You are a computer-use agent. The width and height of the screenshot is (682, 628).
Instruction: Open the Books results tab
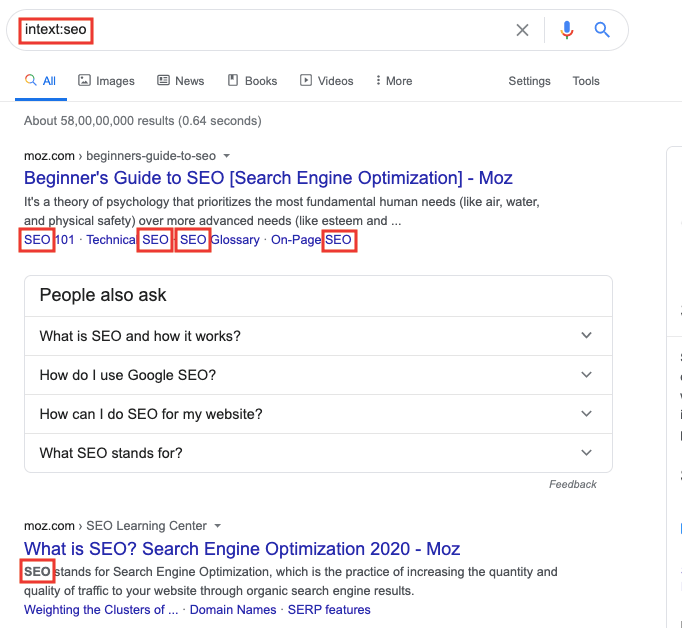click(252, 81)
